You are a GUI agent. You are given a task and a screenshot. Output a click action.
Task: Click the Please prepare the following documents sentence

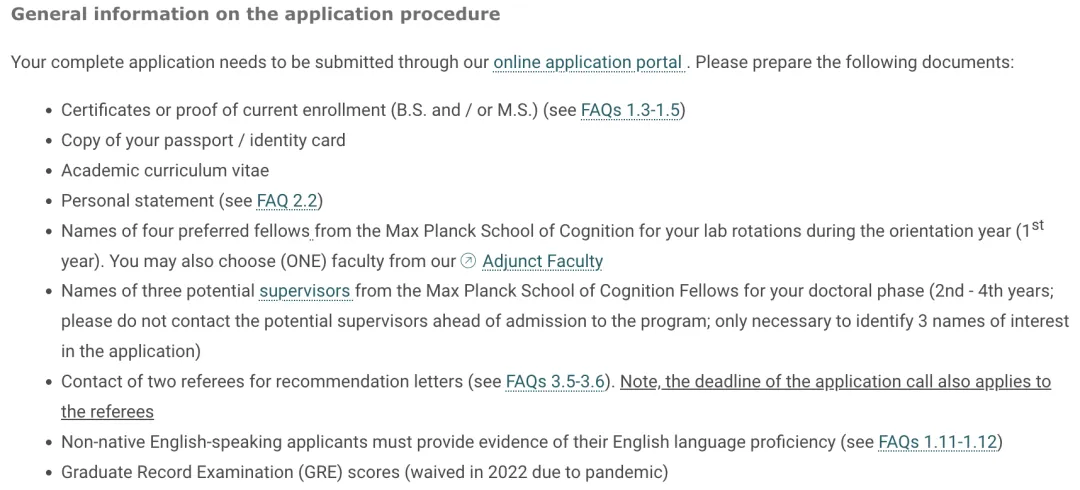click(855, 62)
